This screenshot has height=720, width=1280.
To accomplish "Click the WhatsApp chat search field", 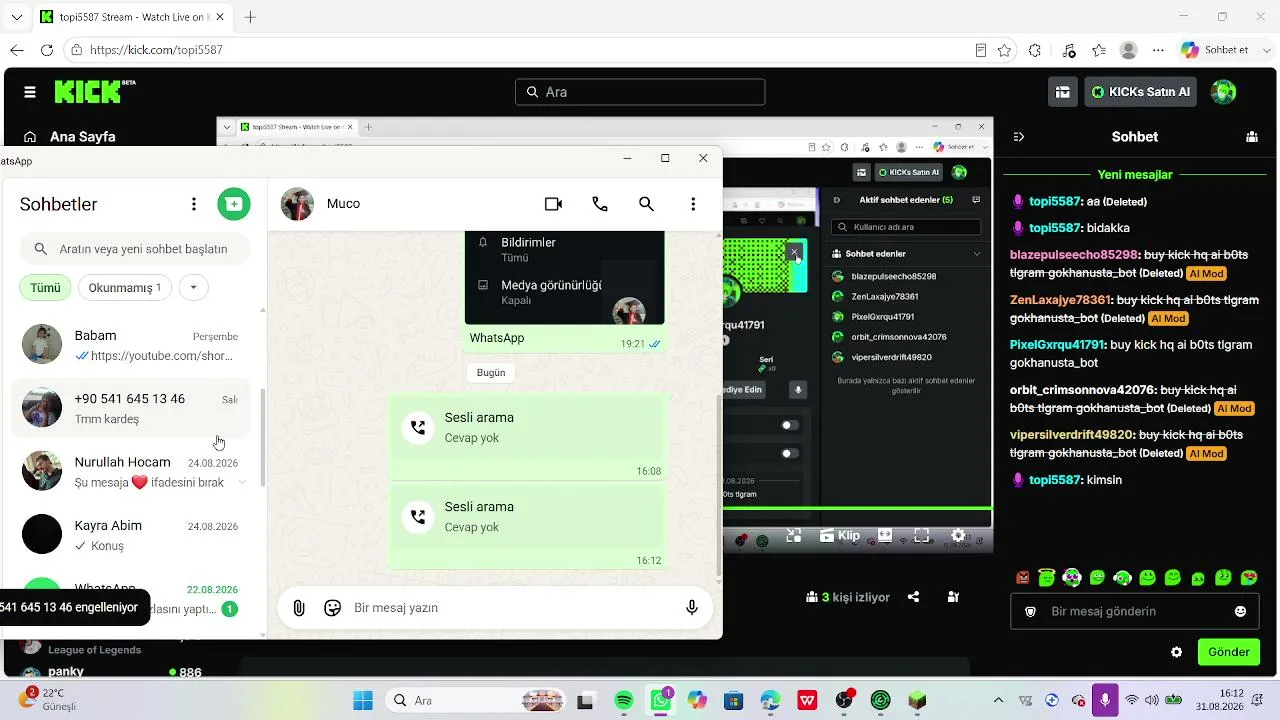I will 135,249.
